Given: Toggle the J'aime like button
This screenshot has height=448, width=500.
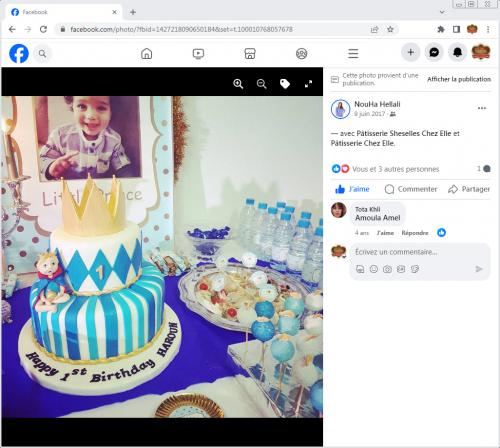Looking at the screenshot, I should [x=352, y=189].
